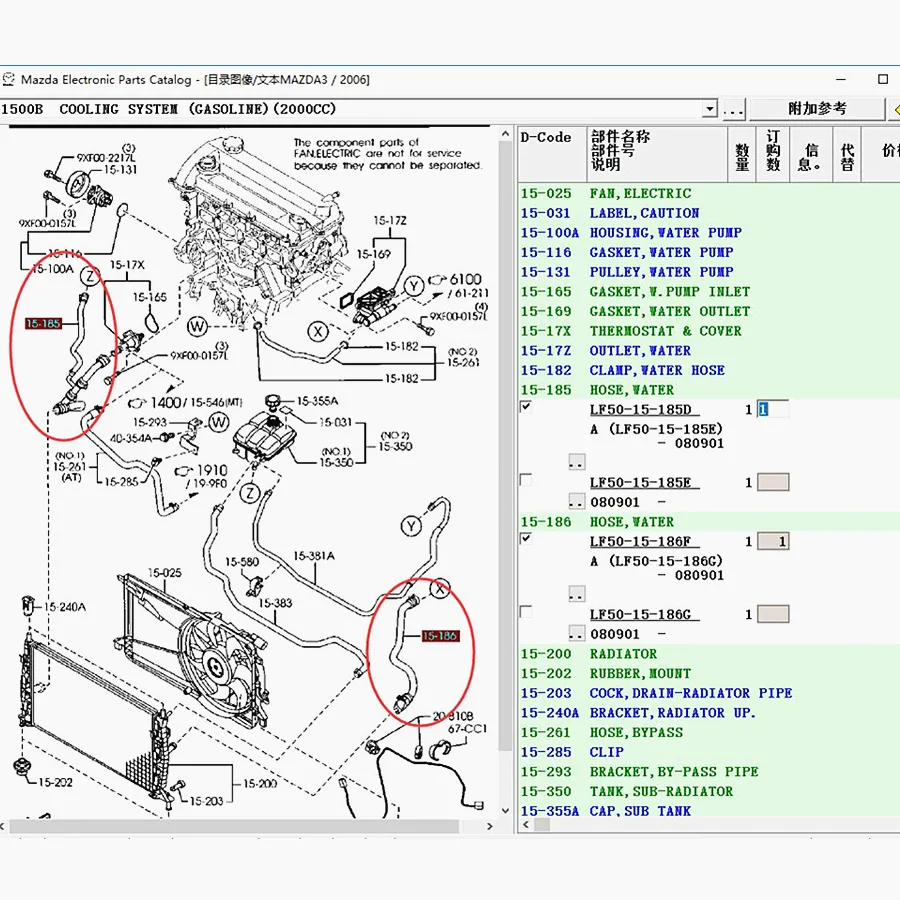Click the highlighted 15-186 label in diagram
Viewport: 900px width, 900px height.
pyautogui.click(x=440, y=636)
